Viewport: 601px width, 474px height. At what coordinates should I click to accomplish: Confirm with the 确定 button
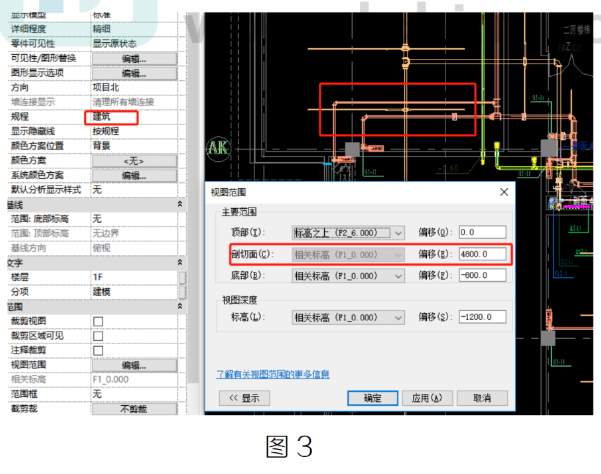(373, 398)
